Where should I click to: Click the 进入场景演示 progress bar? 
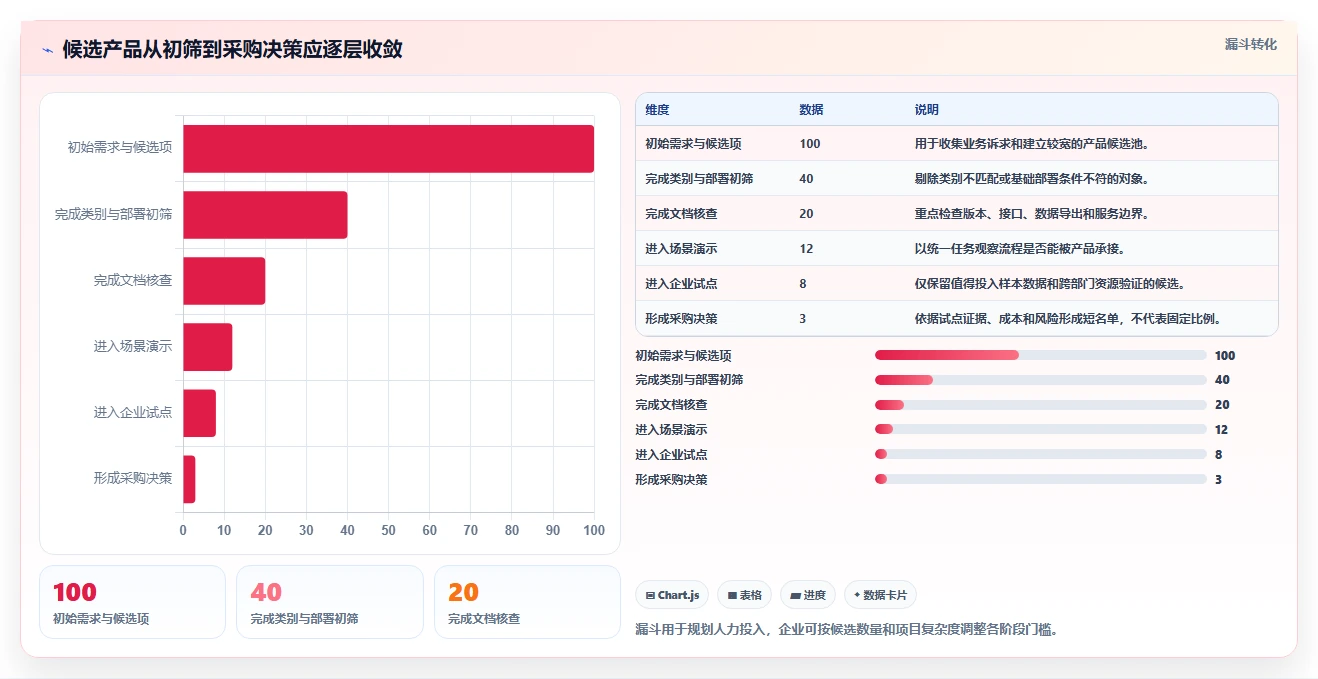click(x=1040, y=430)
